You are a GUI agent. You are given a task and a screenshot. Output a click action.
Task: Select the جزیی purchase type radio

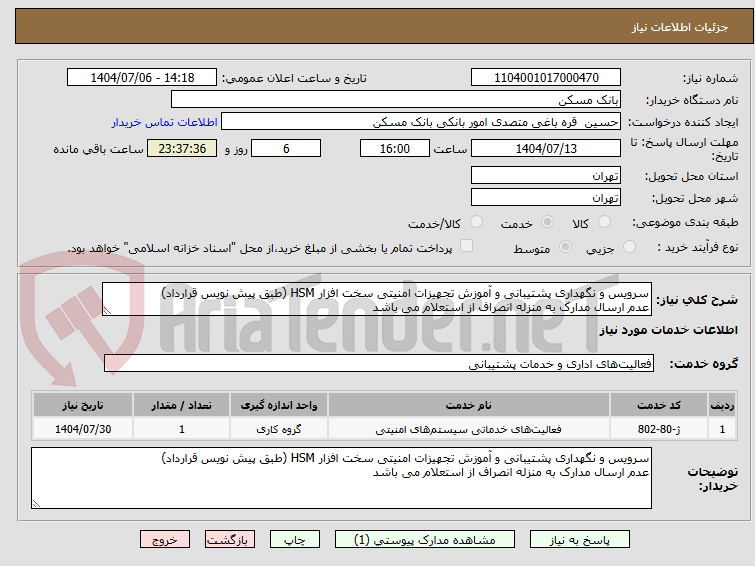point(629,247)
